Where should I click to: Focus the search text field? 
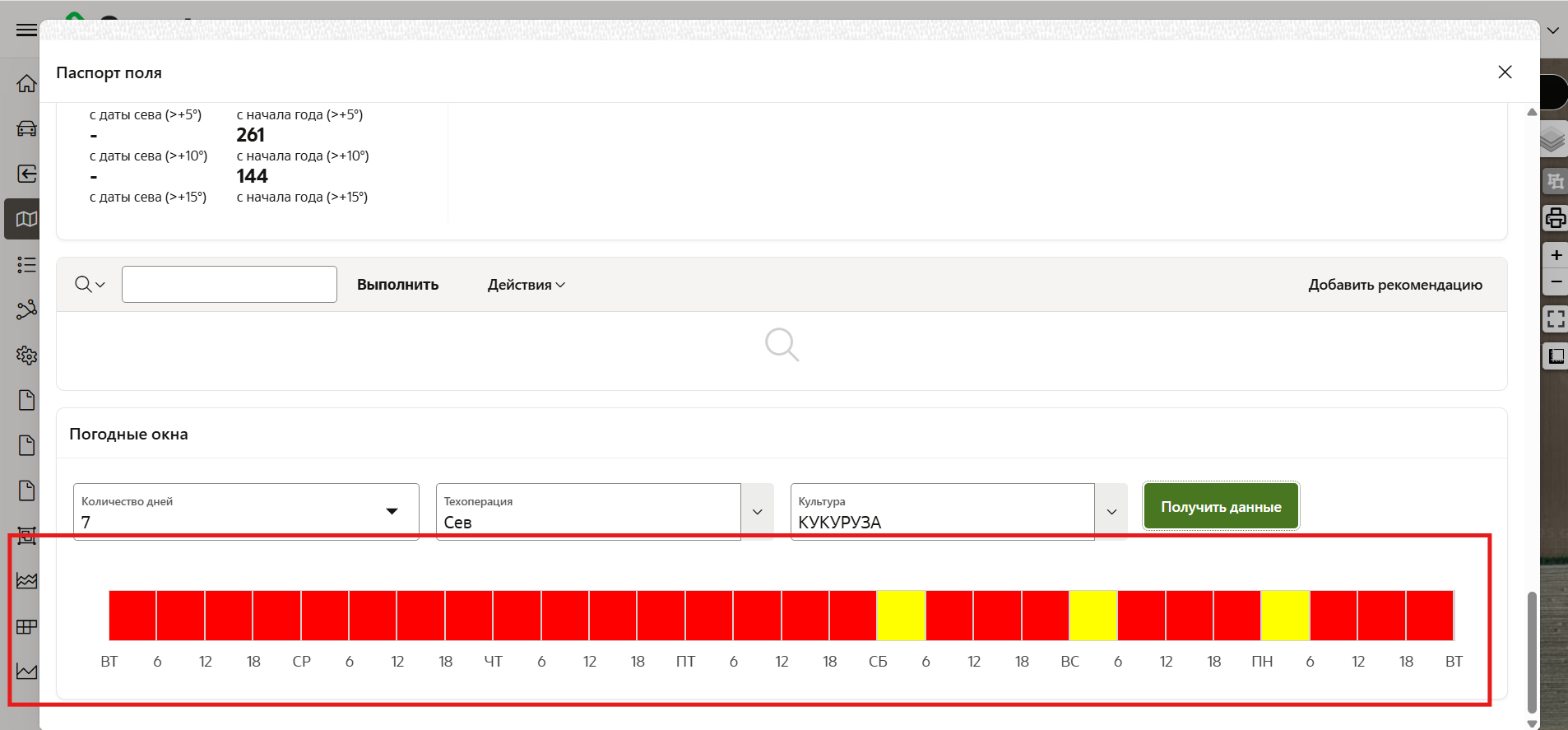pos(230,285)
